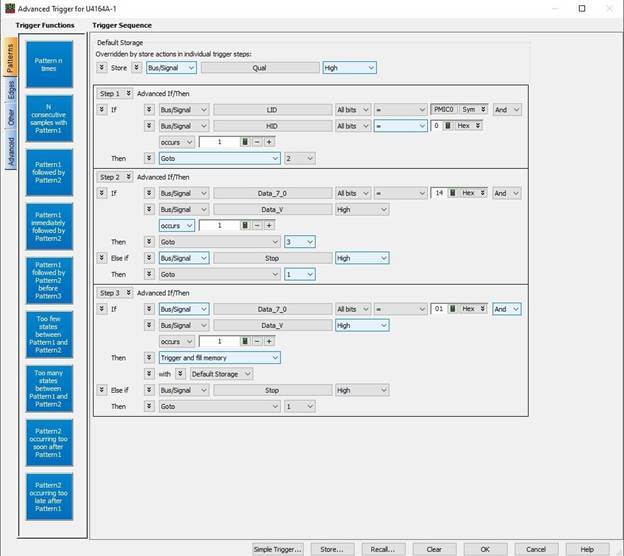This screenshot has height=556, width=624.
Task: Click chevron menu left of Step 2 'Else if'
Action: click(x=101, y=258)
